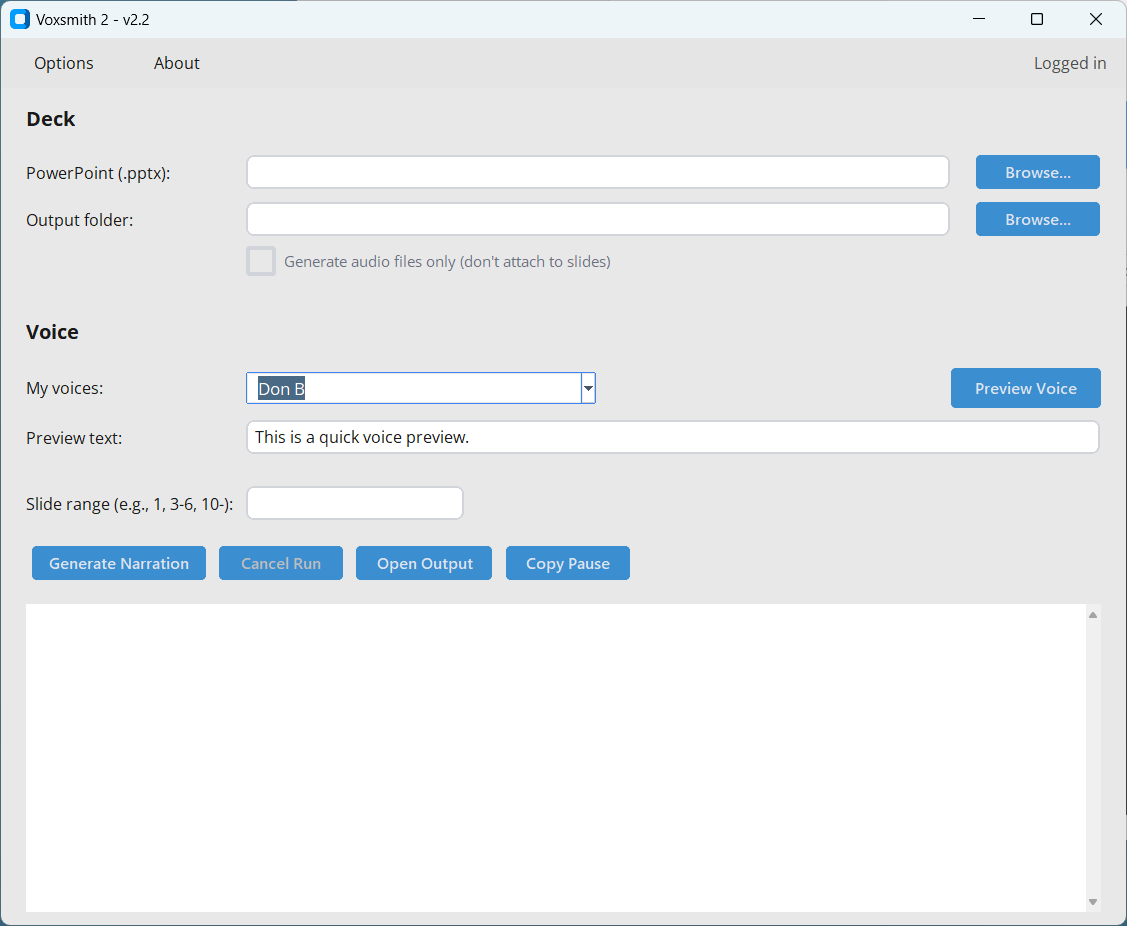Click the log scrollbar up arrow

click(x=1092, y=615)
